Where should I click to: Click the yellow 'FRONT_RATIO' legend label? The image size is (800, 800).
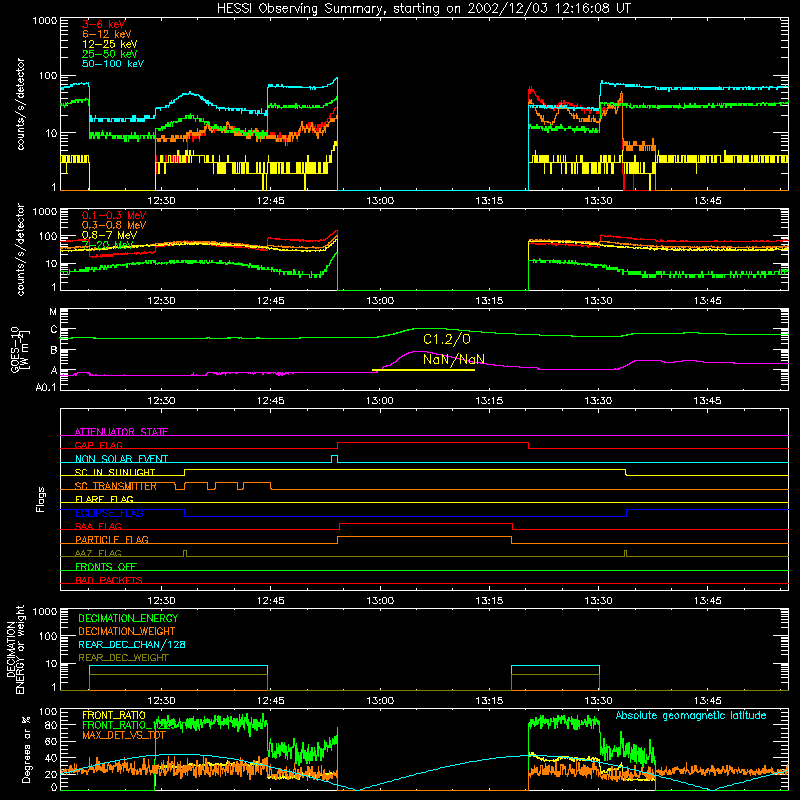pos(114,716)
